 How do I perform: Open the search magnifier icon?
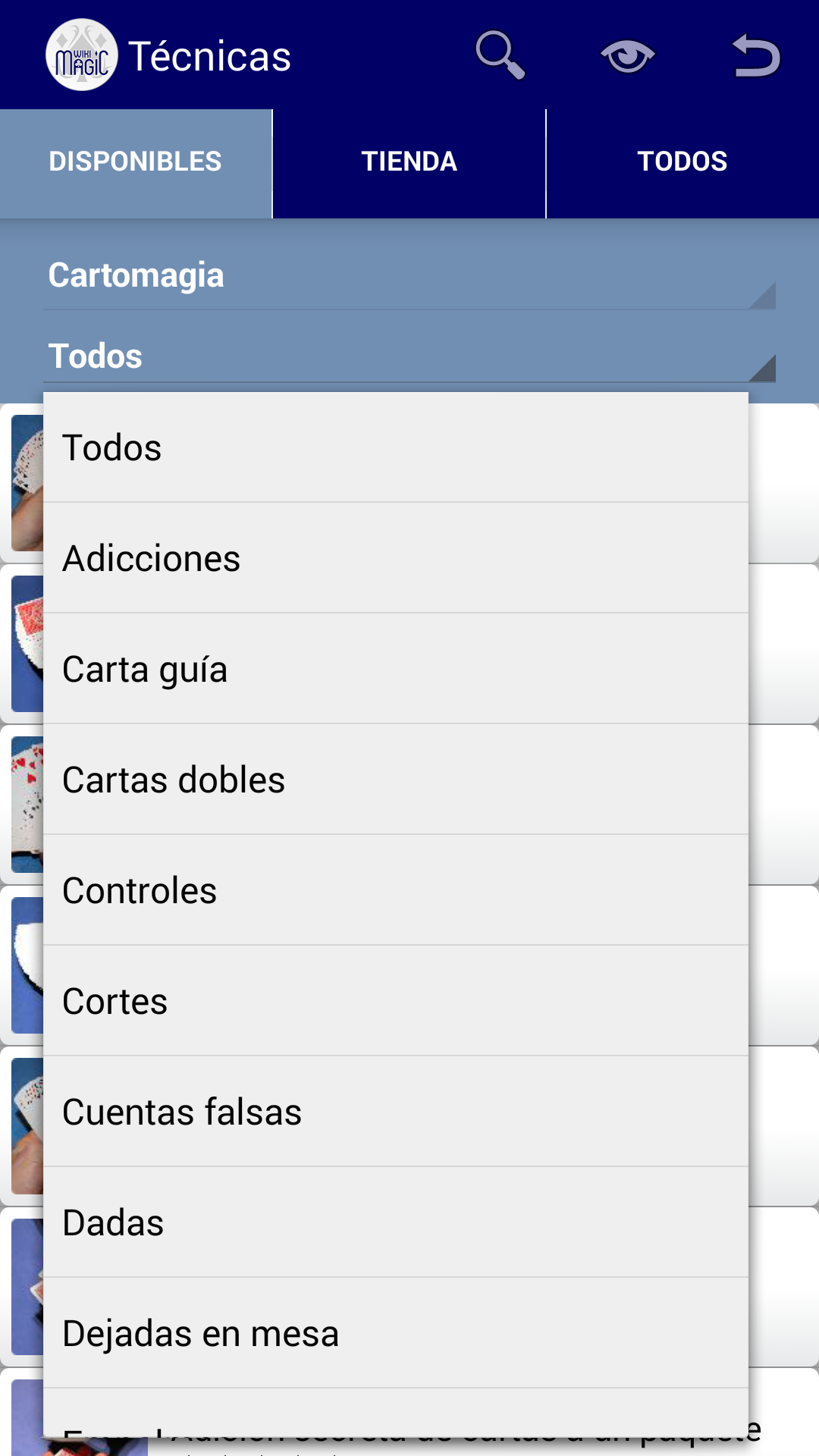click(500, 55)
